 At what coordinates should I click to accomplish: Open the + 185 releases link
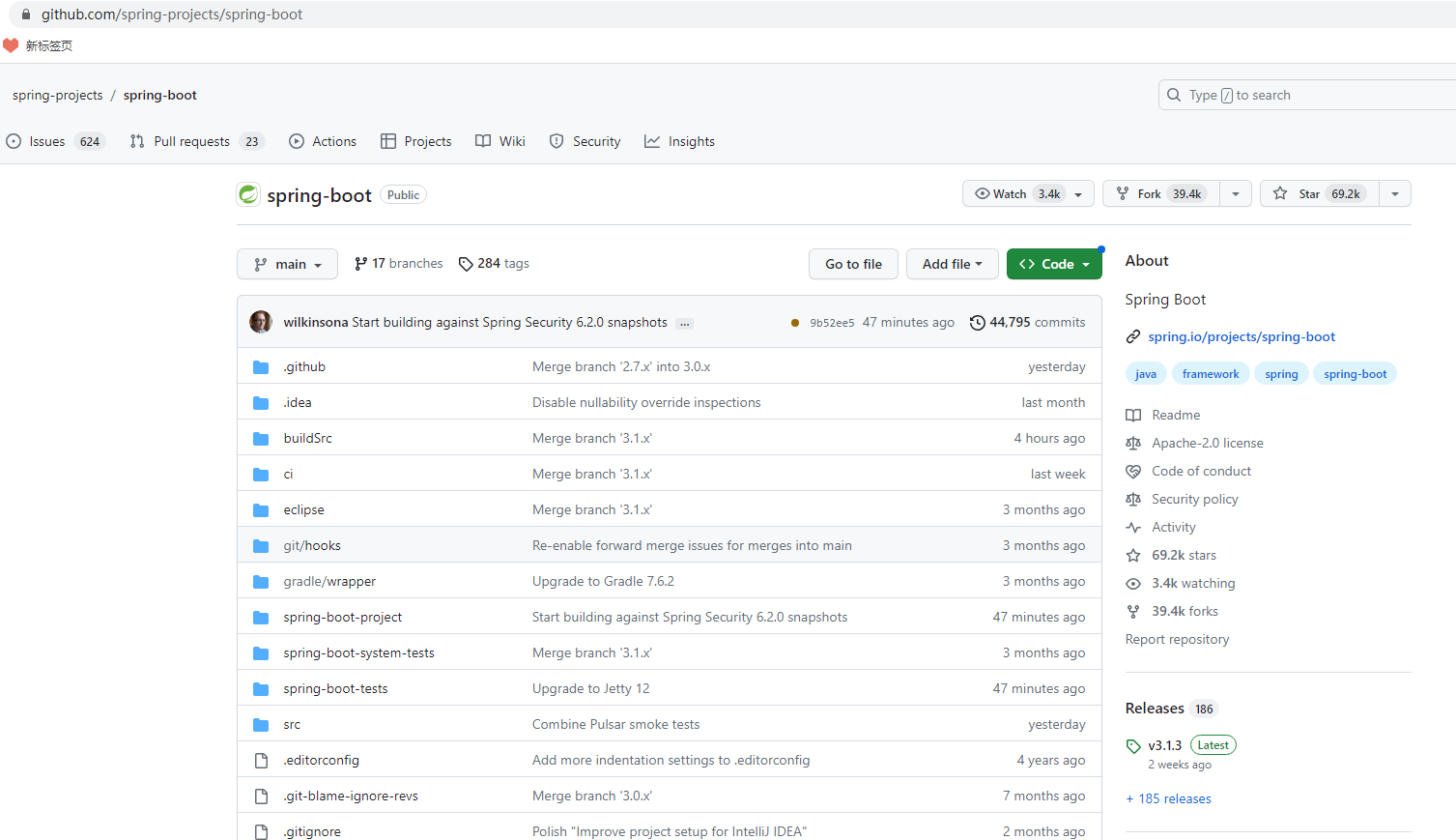point(1168,799)
